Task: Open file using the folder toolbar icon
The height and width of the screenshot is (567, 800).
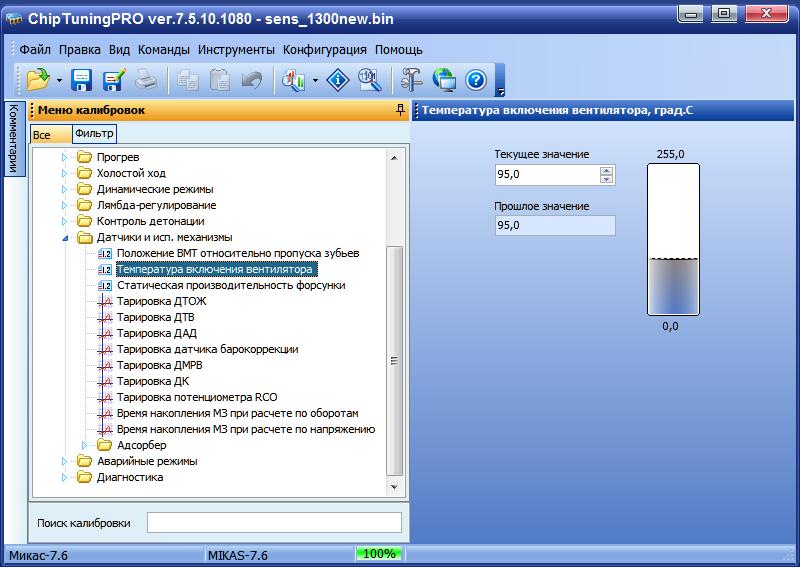Action: [x=38, y=80]
